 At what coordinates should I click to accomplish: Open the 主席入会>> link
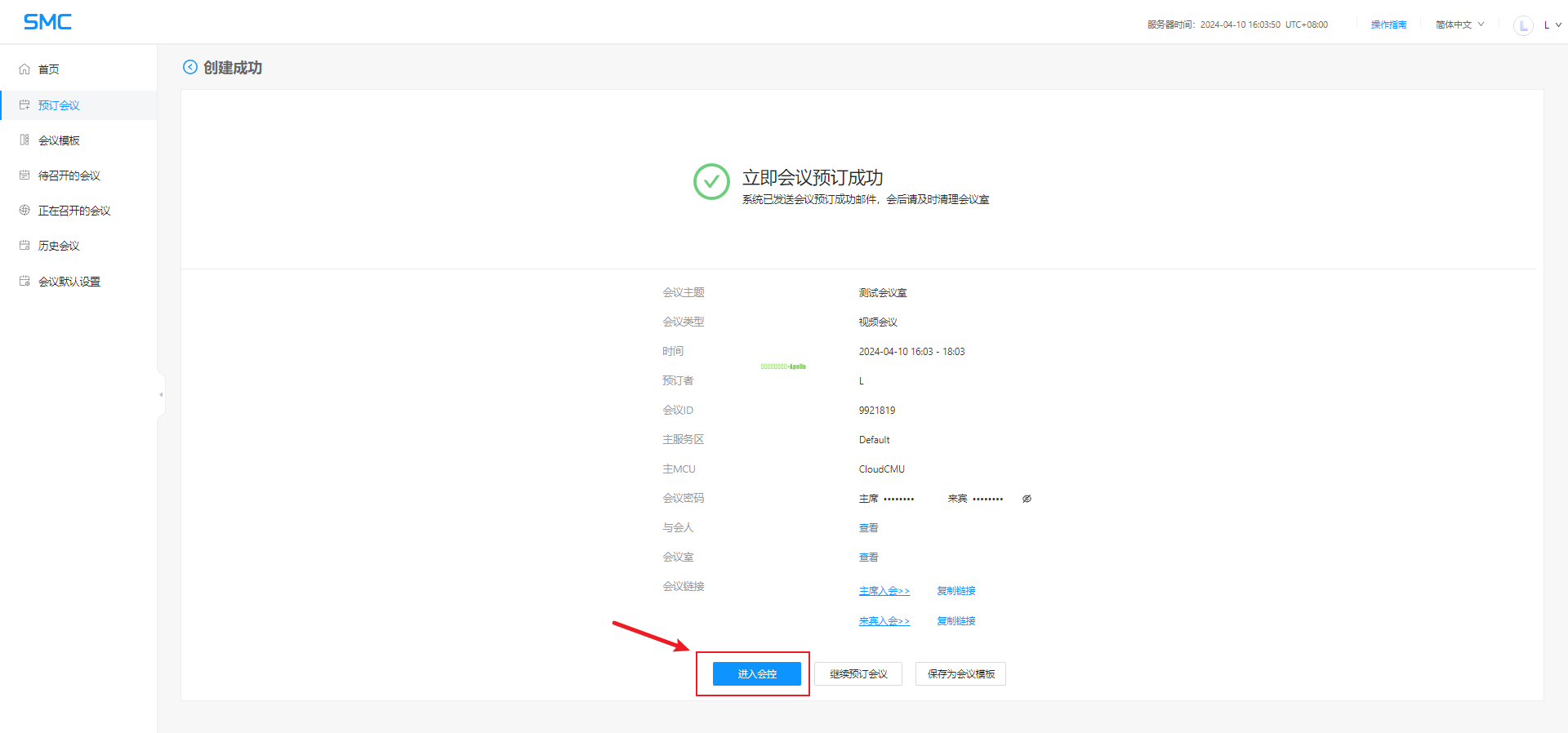click(884, 591)
